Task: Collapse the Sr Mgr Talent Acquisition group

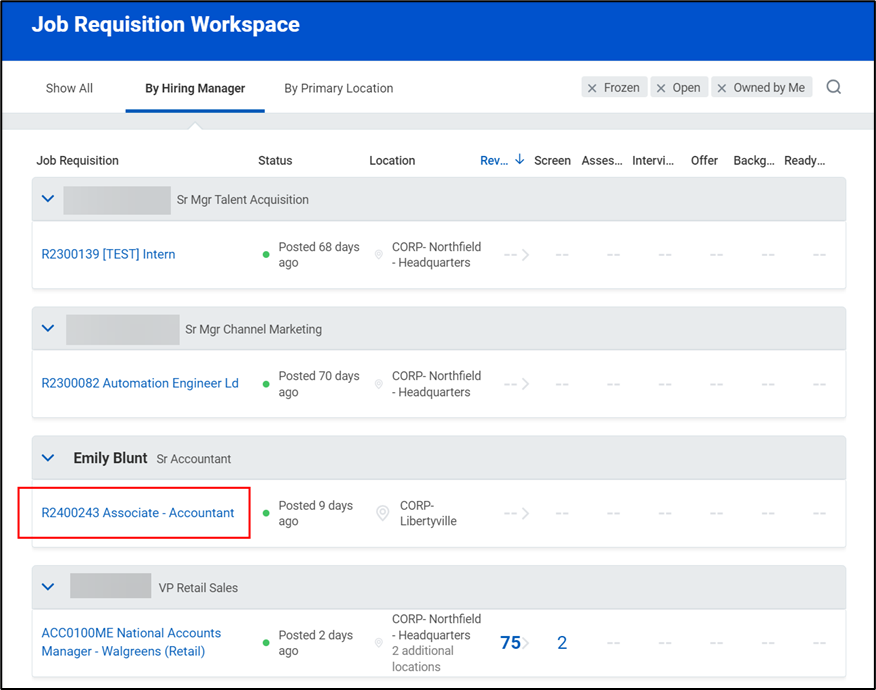Action: (x=47, y=198)
